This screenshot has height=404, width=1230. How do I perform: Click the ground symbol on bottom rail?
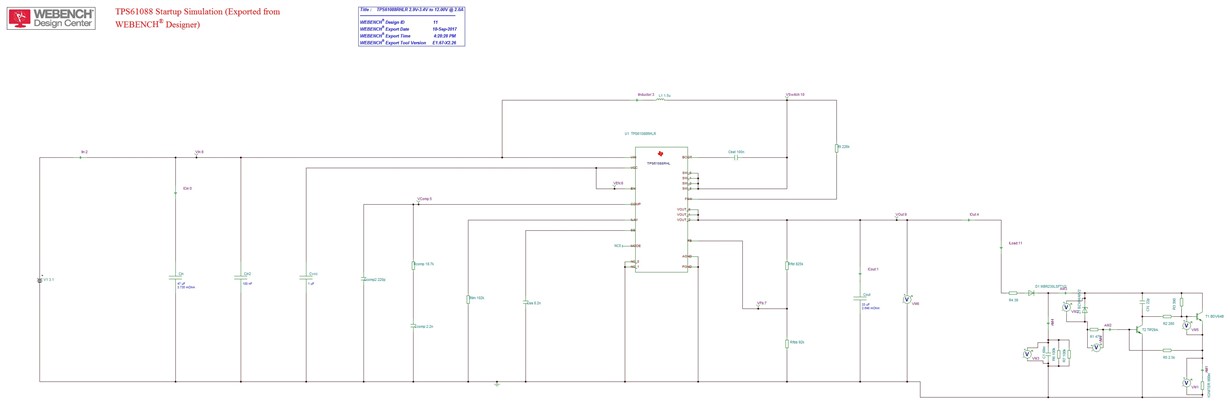[x=497, y=384]
